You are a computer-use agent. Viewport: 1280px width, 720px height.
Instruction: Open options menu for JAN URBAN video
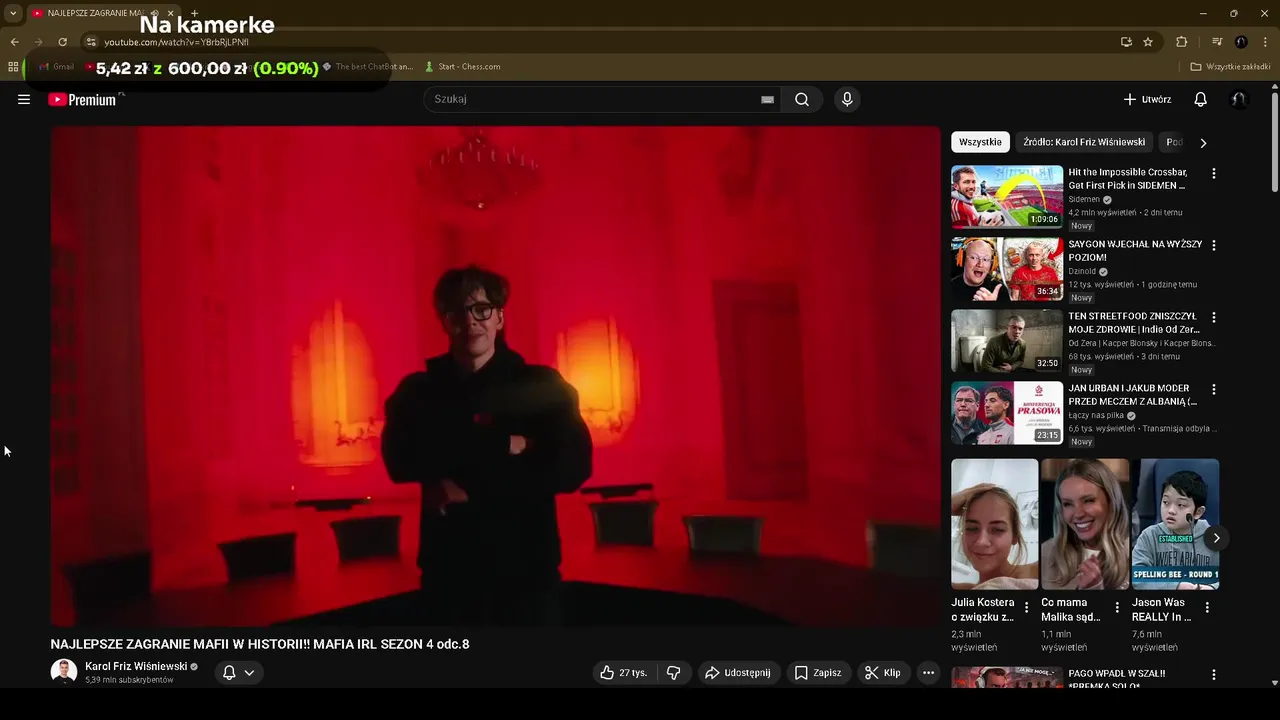point(1214,389)
